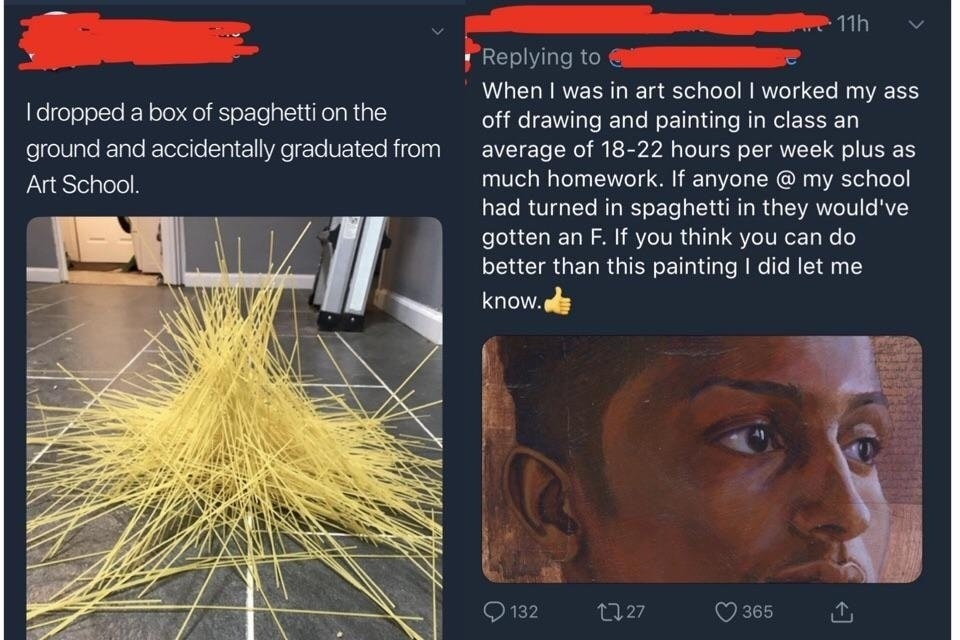The height and width of the screenshot is (640, 960).
Task: Click the thumbs up emoji after 'know.'
Action: [x=557, y=301]
